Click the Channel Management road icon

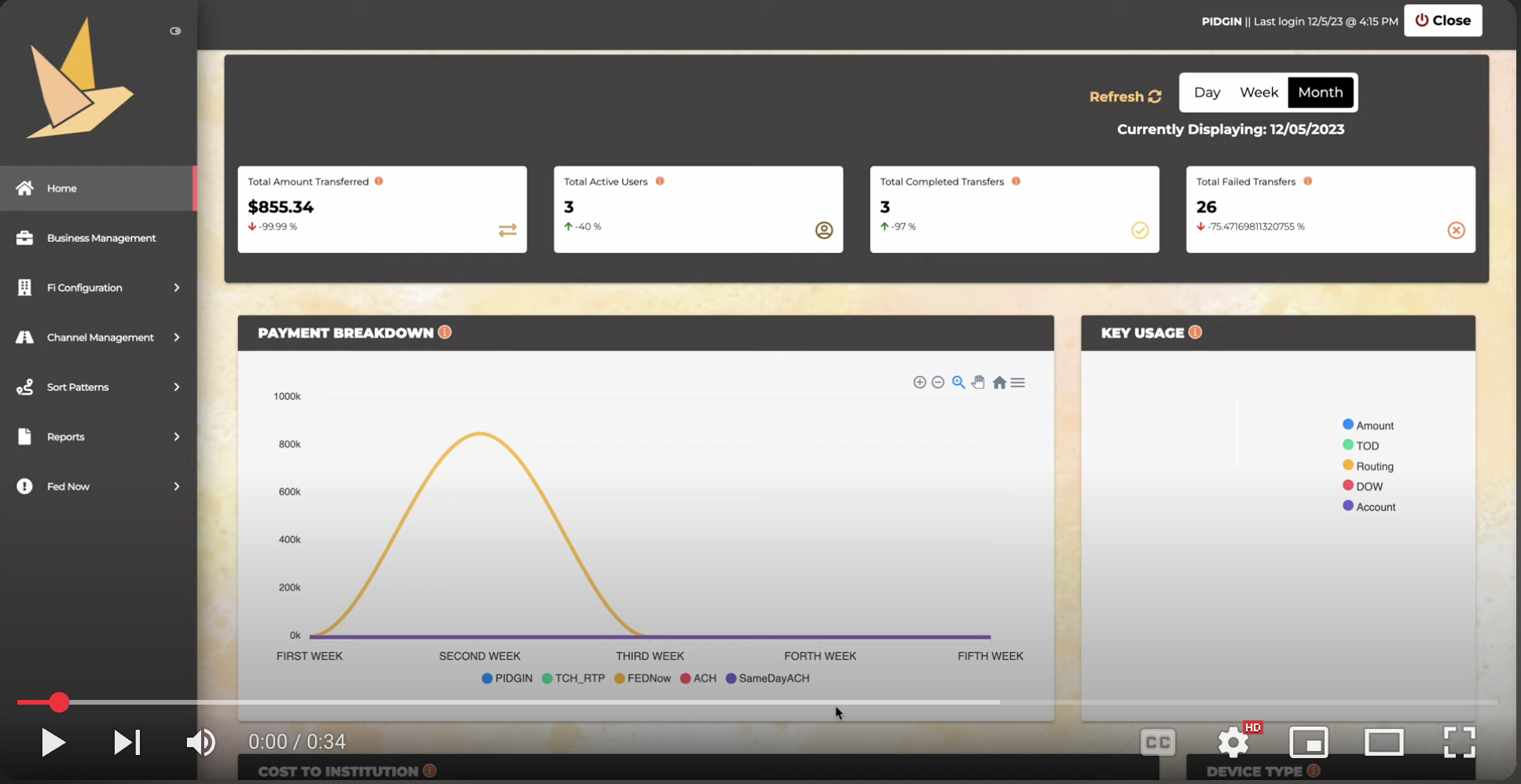point(25,337)
